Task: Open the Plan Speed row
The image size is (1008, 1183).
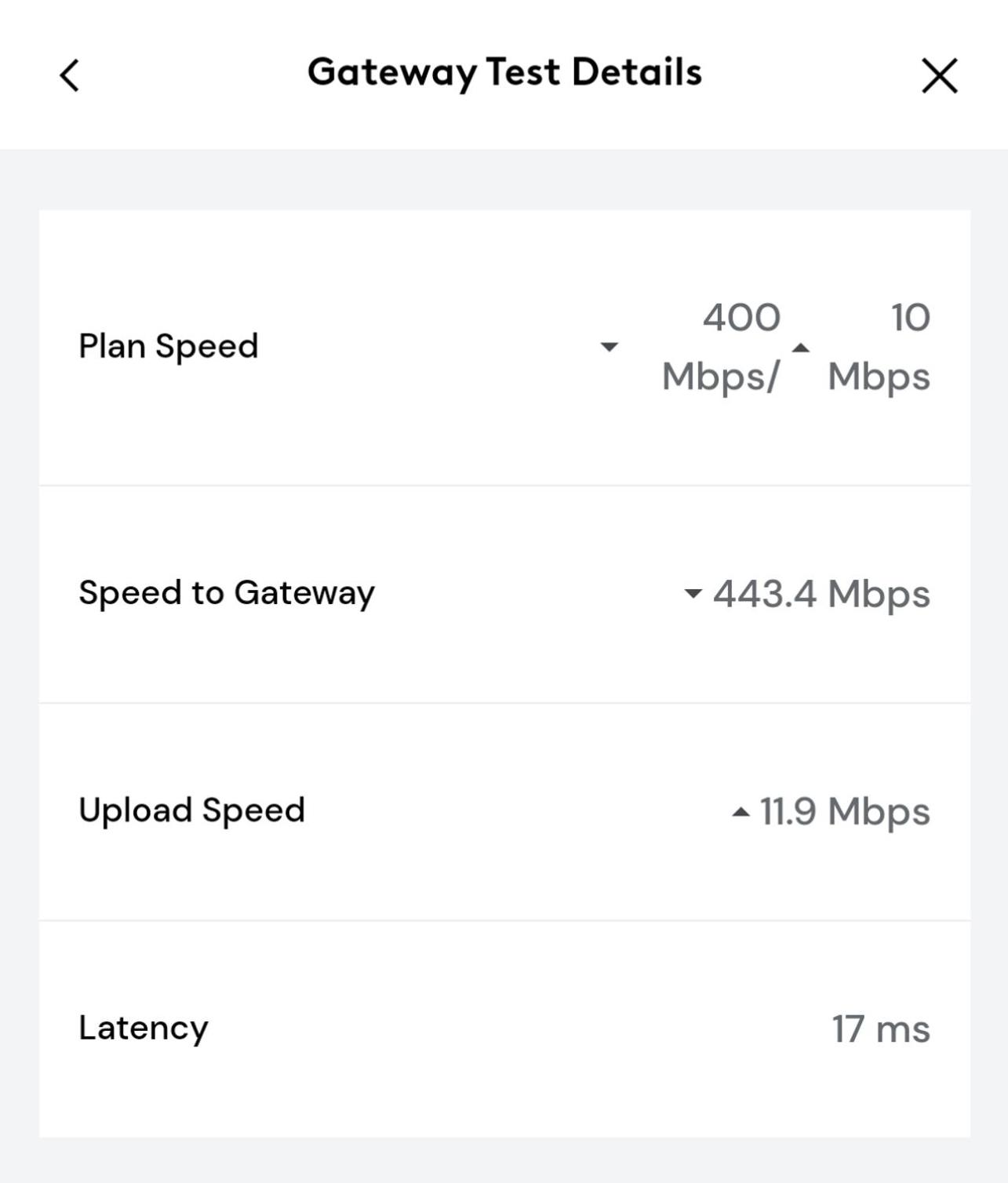Action: point(504,348)
